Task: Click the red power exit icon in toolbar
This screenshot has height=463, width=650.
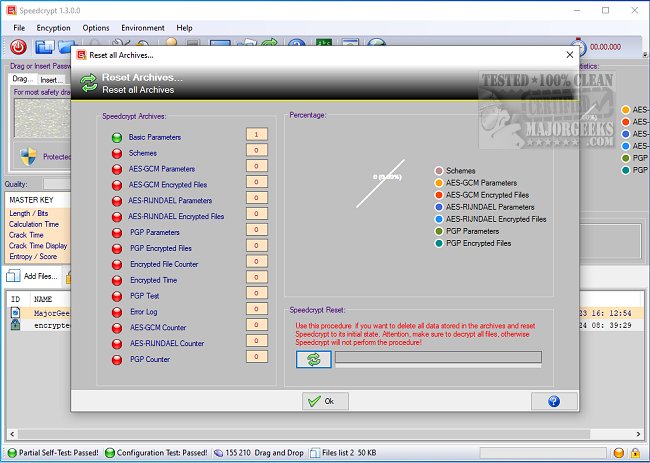Action: click(x=18, y=47)
